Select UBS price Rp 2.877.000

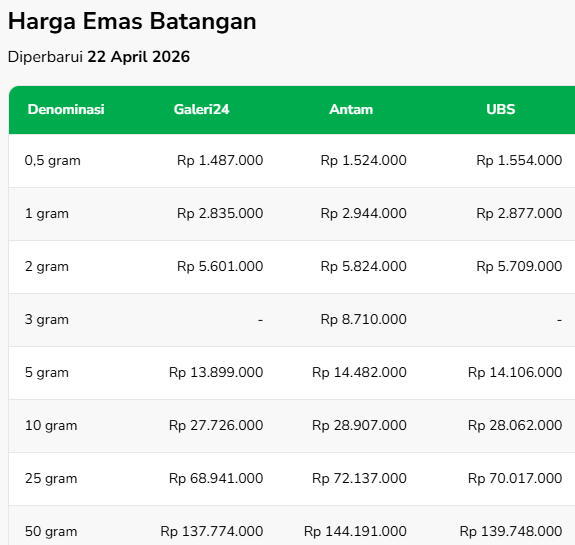(519, 213)
